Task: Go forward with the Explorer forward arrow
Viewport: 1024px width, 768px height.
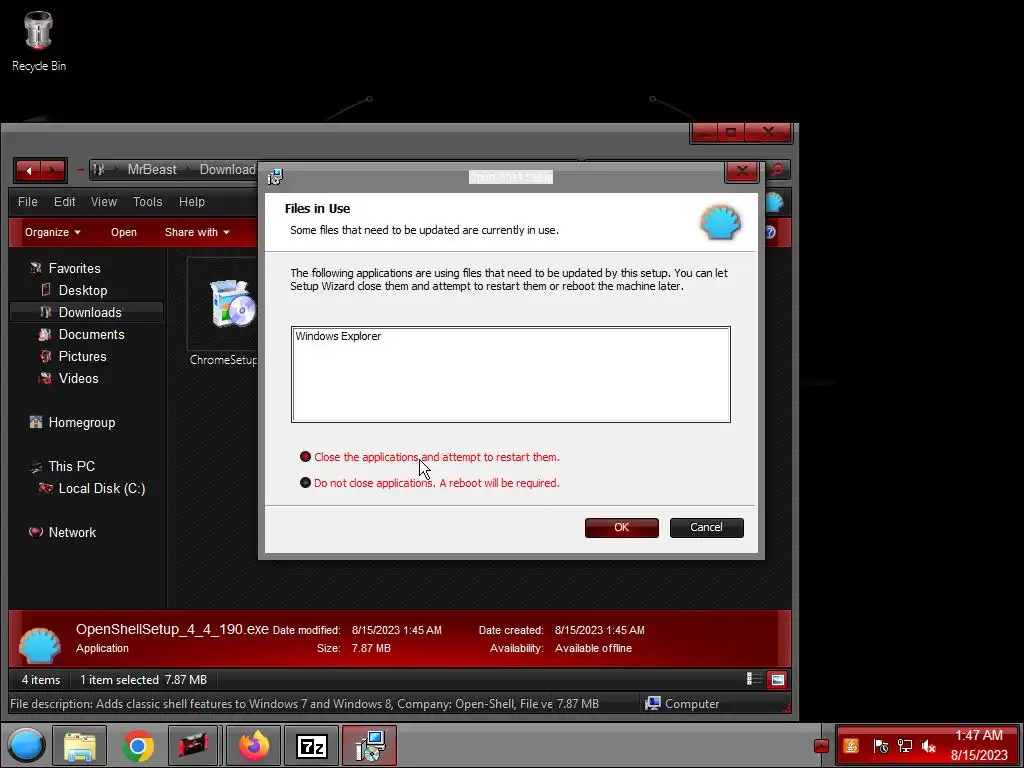Action: [x=53, y=170]
